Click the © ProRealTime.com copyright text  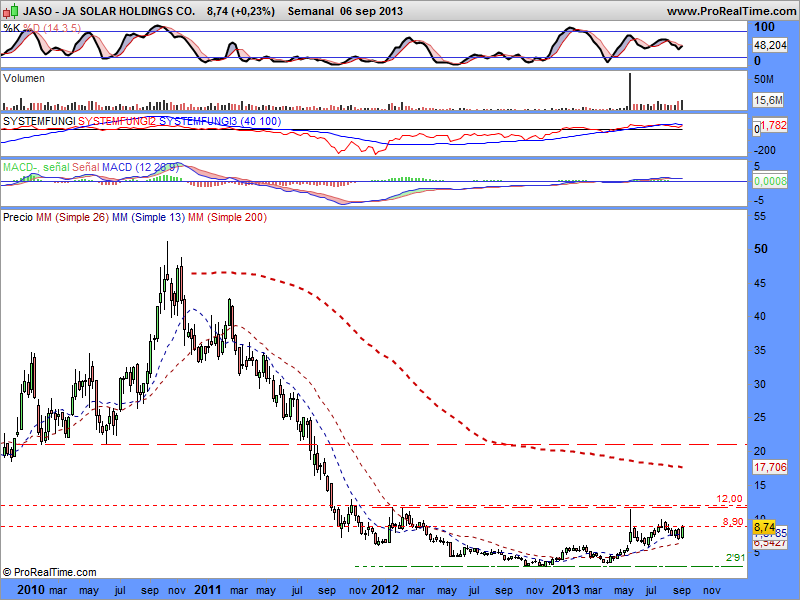point(49,572)
